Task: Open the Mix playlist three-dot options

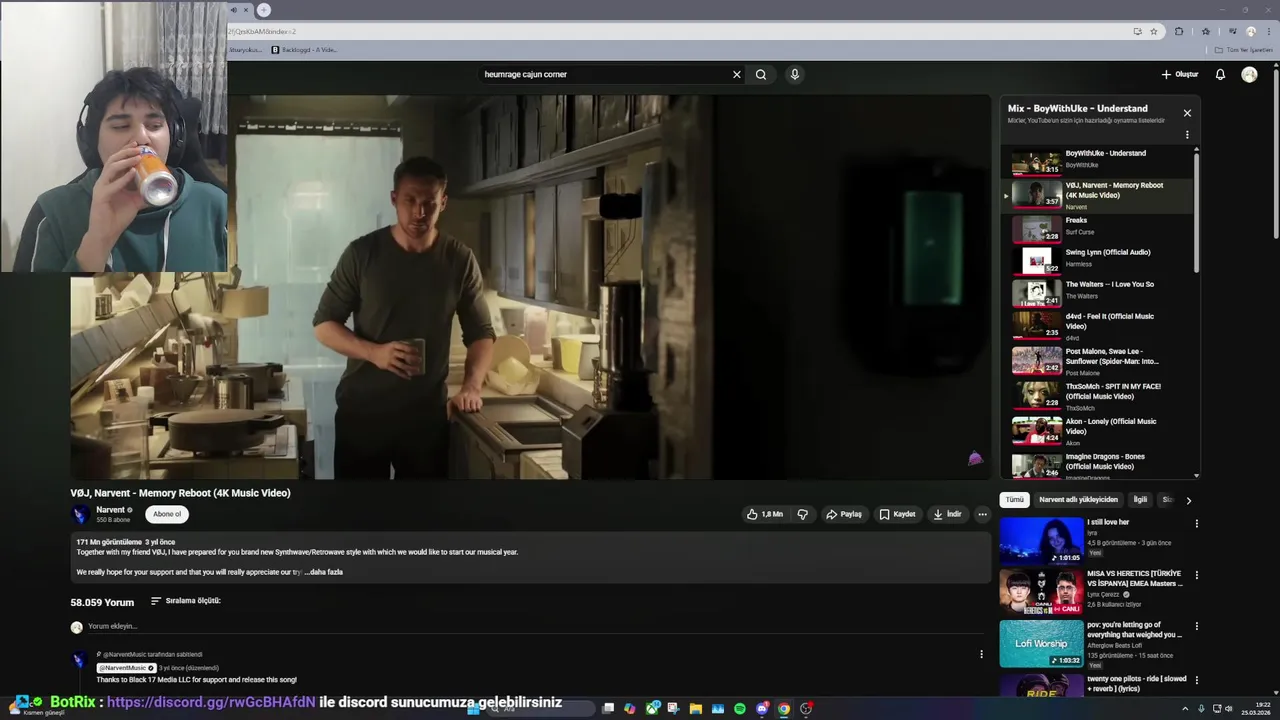Action: pyautogui.click(x=1187, y=135)
